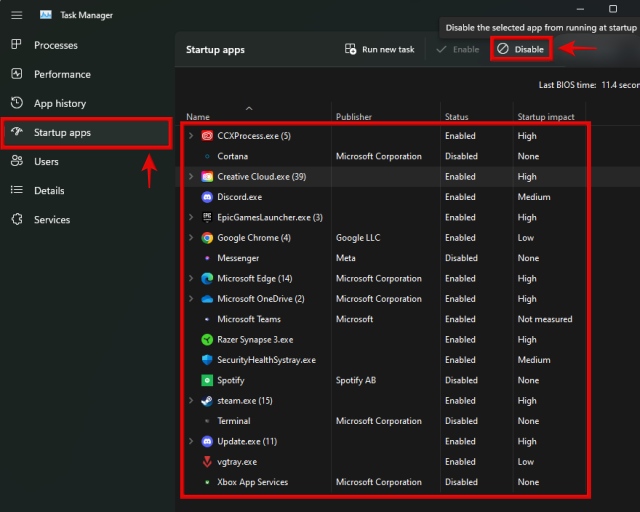Click the Microsoft Edge icon in list
Image resolution: width=640 pixels, height=512 pixels.
(x=207, y=278)
